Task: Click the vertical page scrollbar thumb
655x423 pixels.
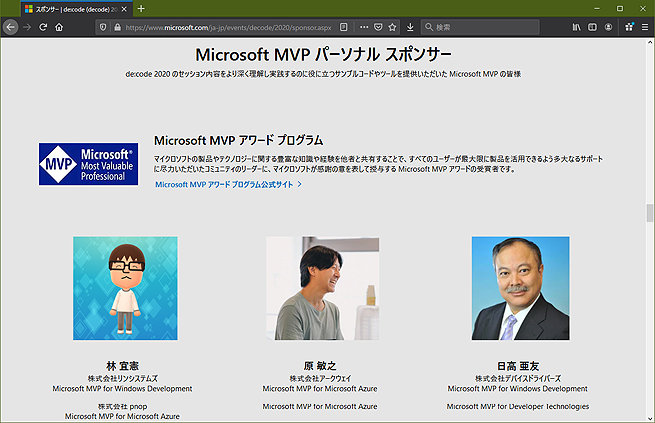Action: [649, 215]
